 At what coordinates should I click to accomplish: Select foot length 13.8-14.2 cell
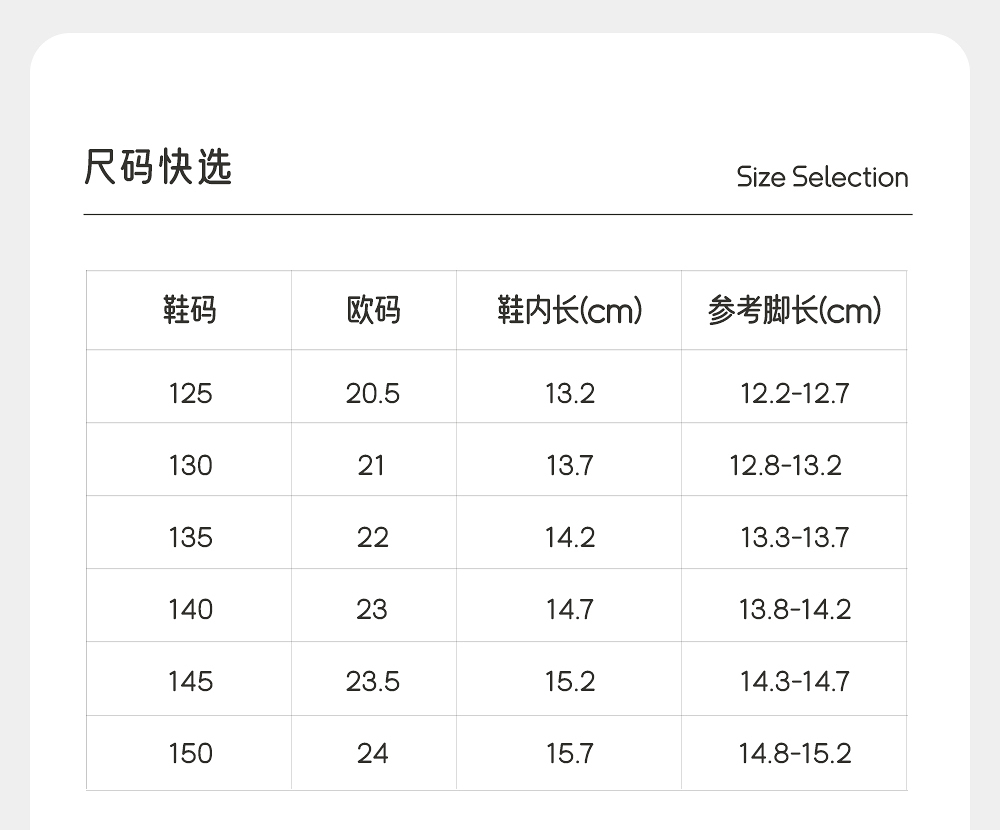pyautogui.click(x=794, y=609)
